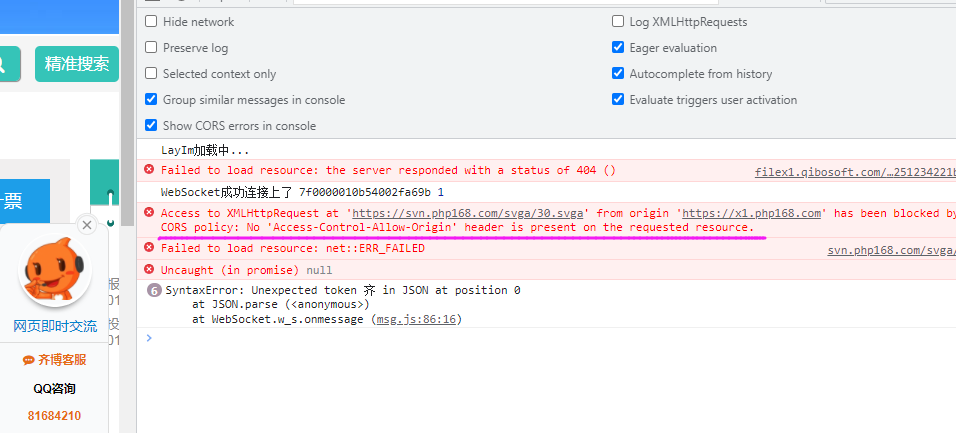
Task: Click the error icon on net::ERR_FAILED row
Action: (150, 249)
